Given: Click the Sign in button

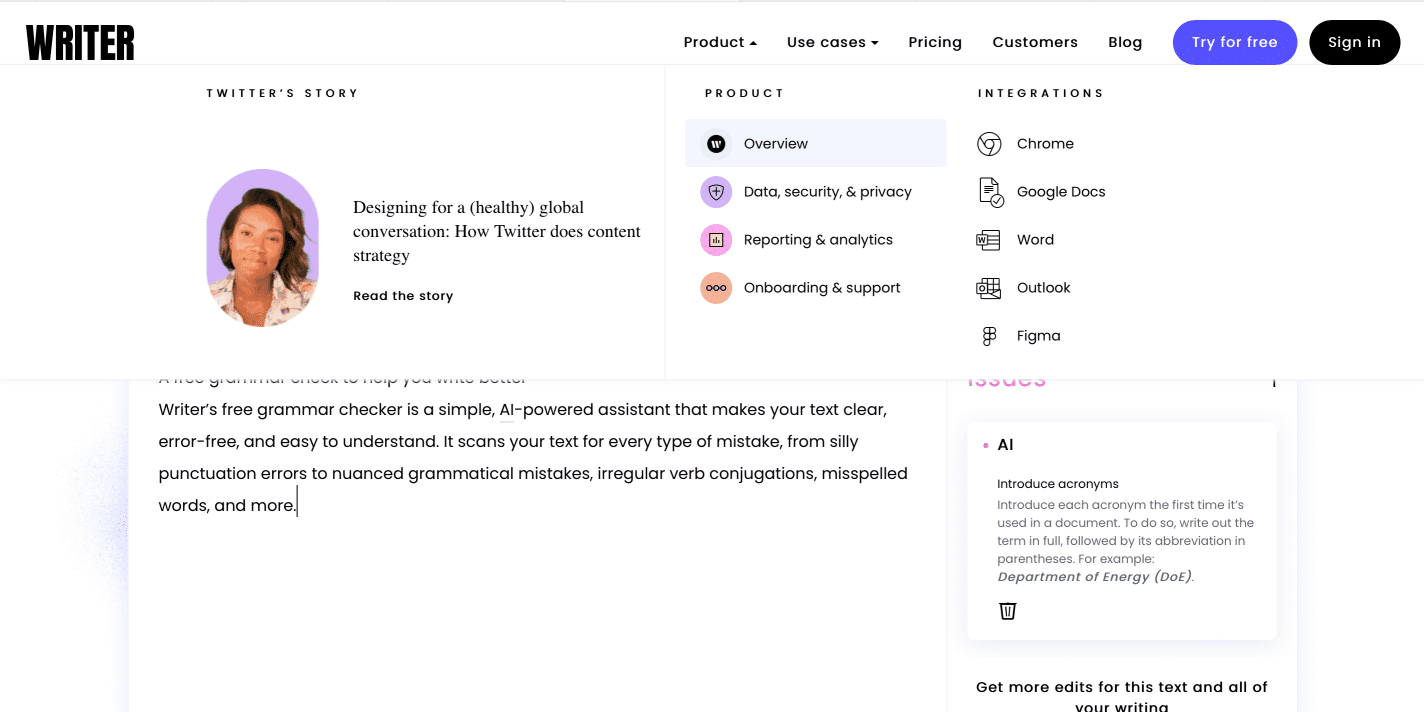Looking at the screenshot, I should (1355, 42).
